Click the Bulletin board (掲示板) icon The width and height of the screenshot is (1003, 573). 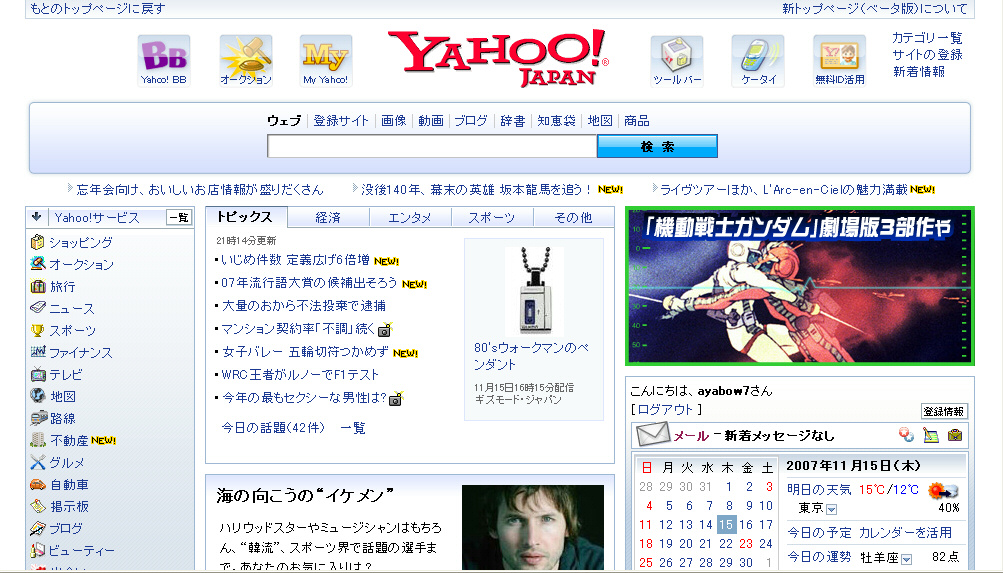(38, 506)
